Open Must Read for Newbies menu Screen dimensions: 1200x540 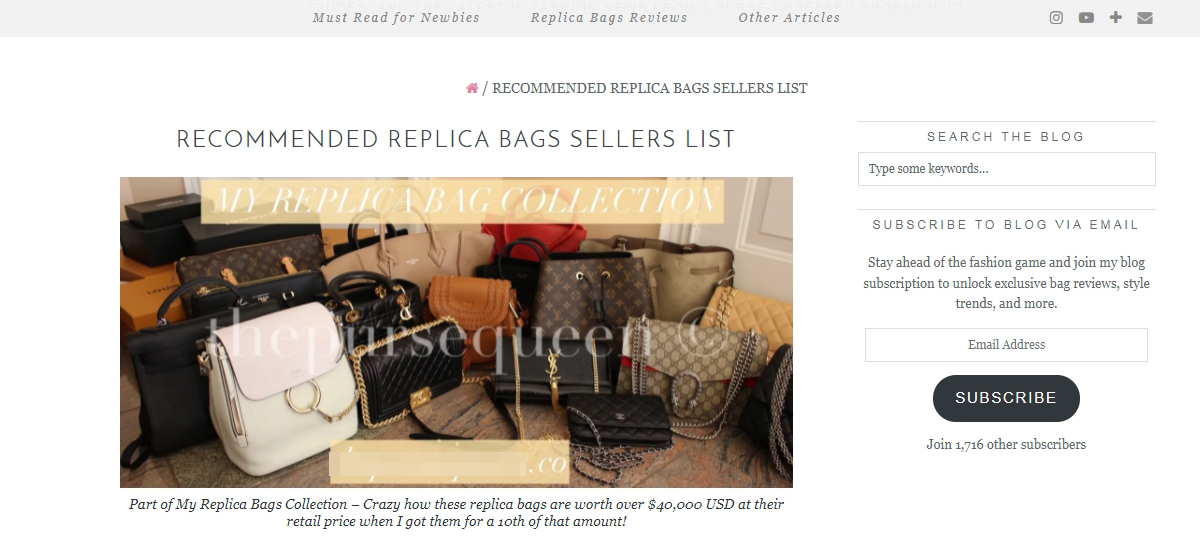pyautogui.click(x=396, y=17)
